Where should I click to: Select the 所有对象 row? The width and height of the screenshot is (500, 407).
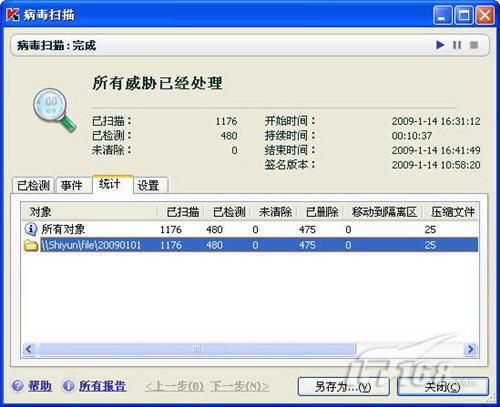click(250, 229)
